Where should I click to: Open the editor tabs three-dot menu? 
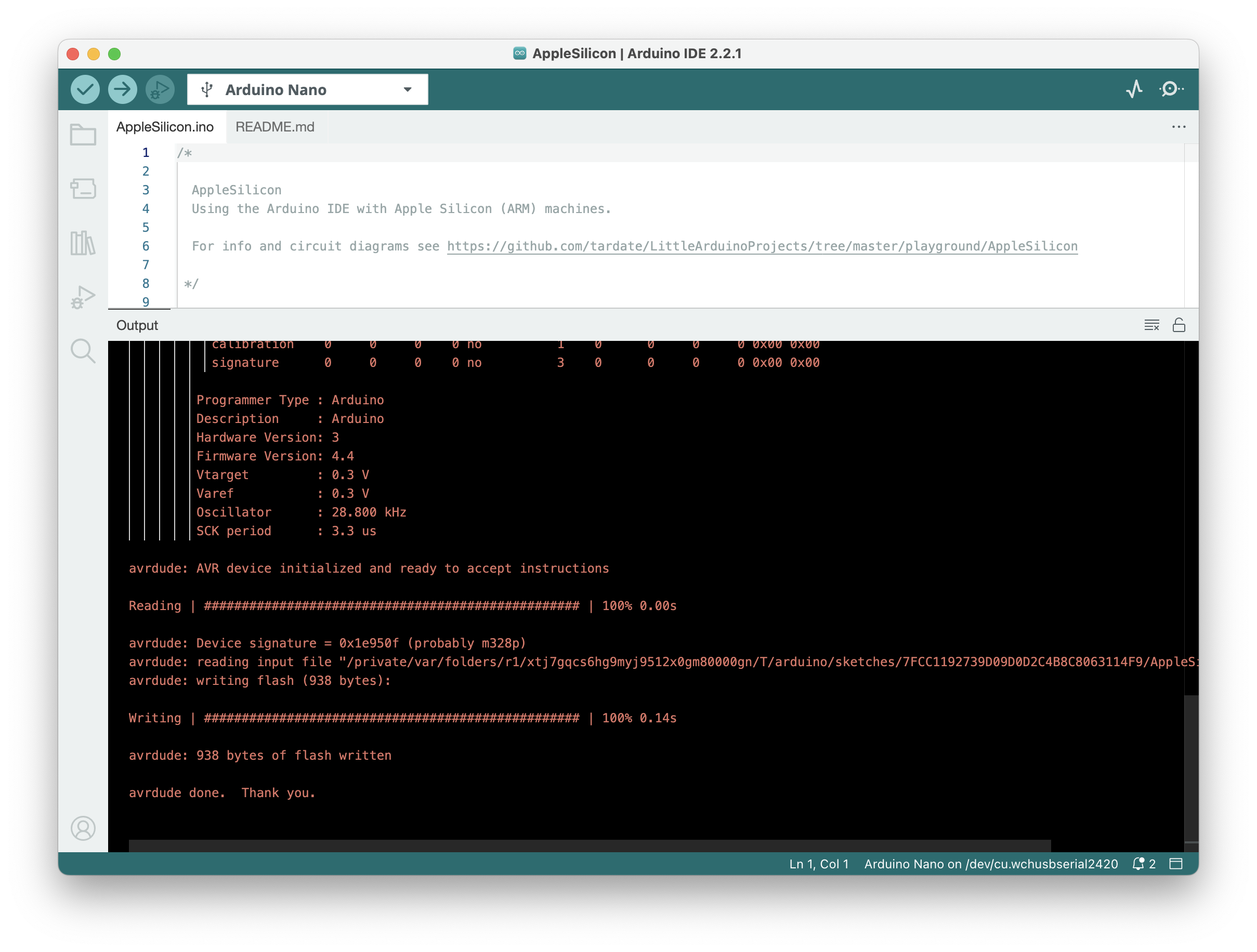(x=1179, y=127)
